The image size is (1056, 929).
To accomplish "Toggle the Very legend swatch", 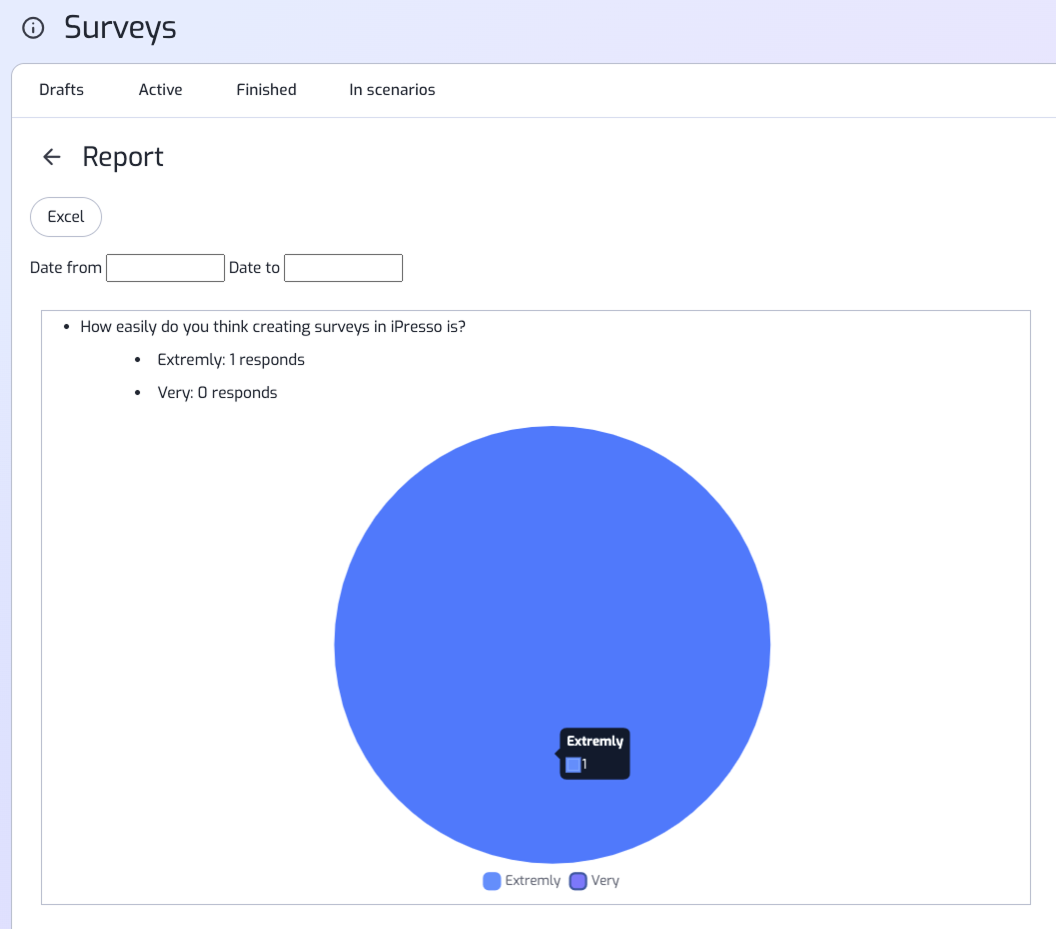I will [x=578, y=880].
